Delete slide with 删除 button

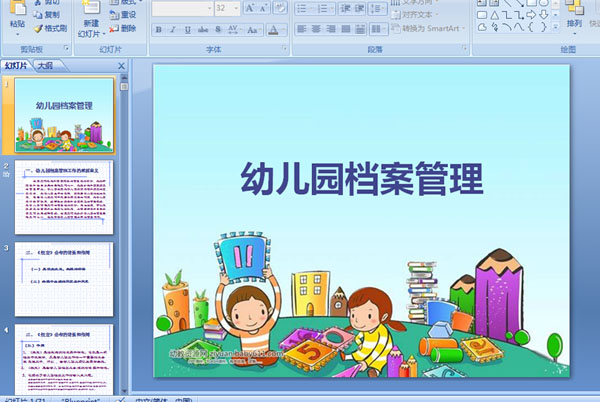(x=122, y=28)
